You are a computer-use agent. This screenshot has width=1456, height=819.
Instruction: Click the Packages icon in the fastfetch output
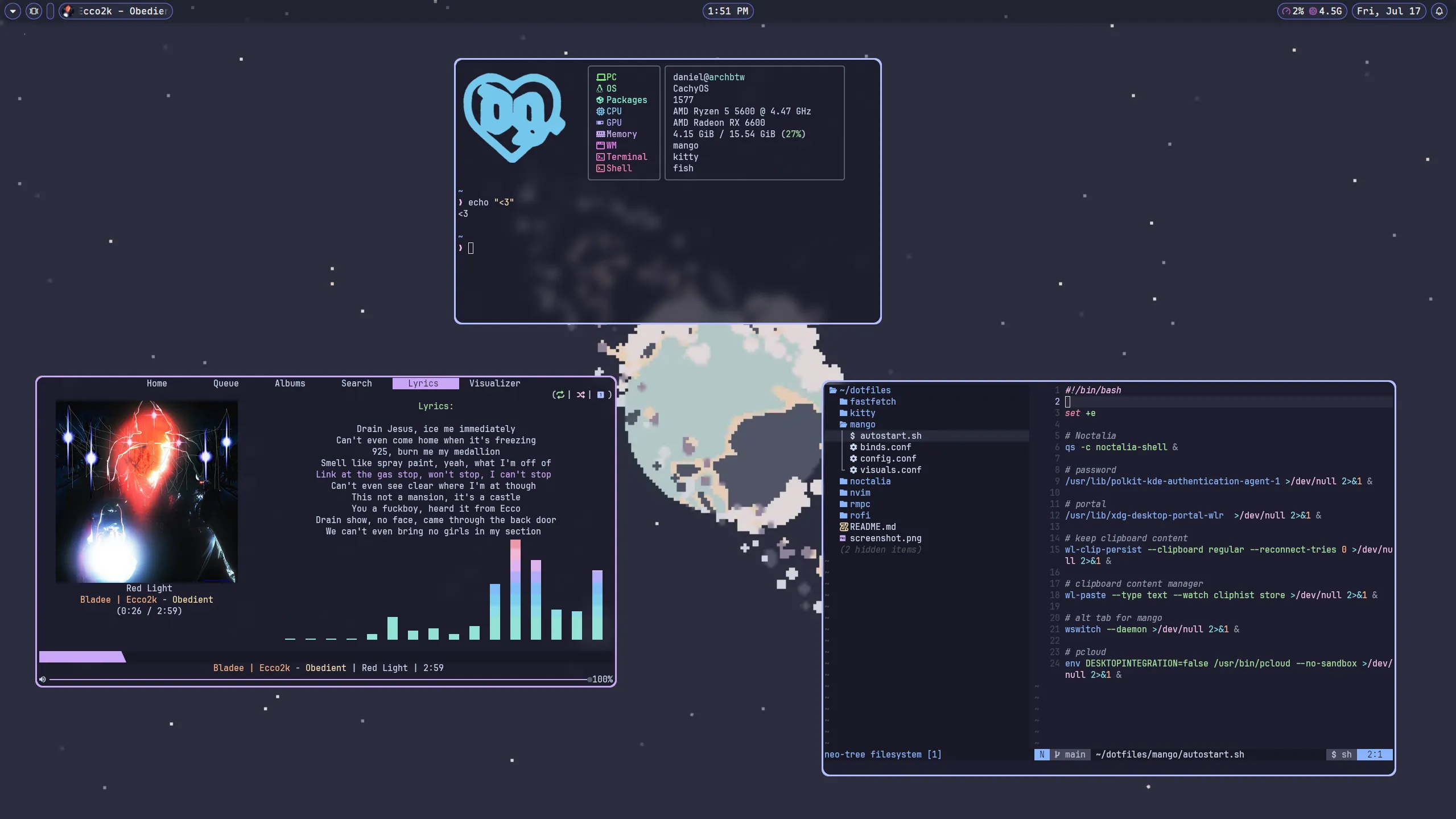click(x=600, y=100)
